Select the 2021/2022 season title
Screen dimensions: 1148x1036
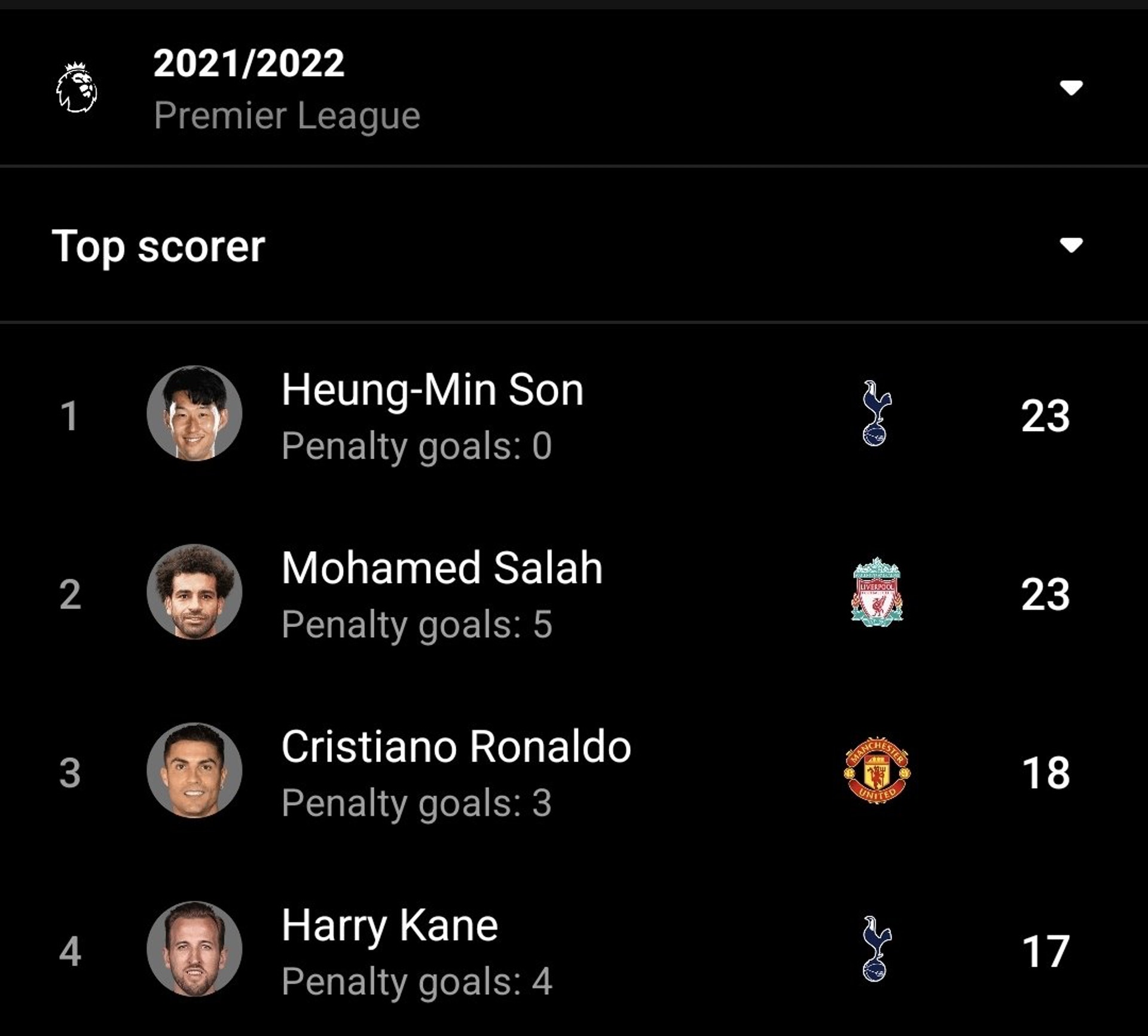pos(249,63)
